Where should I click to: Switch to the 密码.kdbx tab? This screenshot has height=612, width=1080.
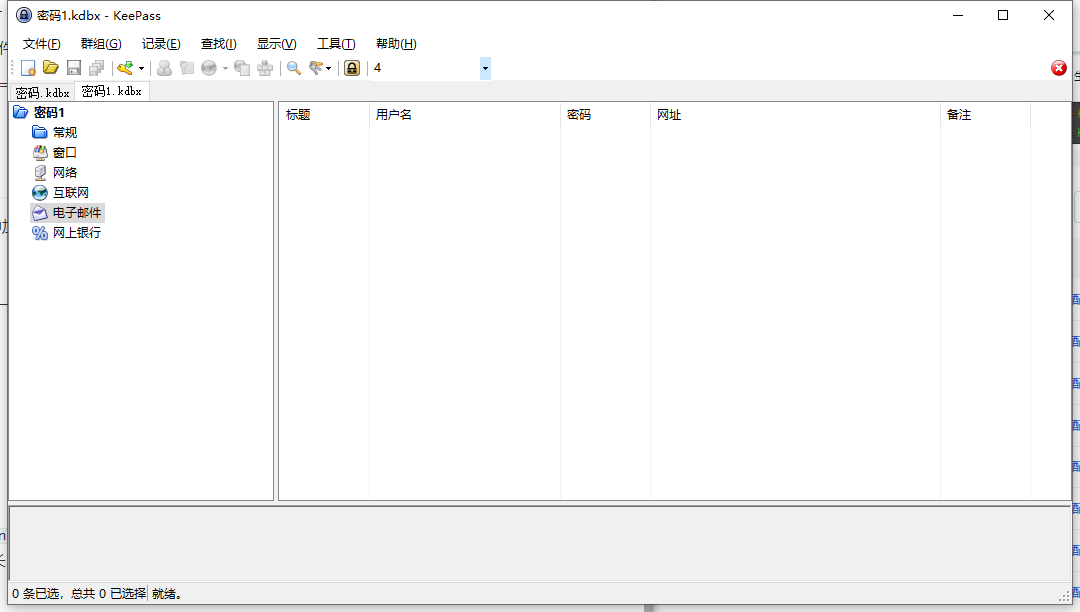coord(43,92)
